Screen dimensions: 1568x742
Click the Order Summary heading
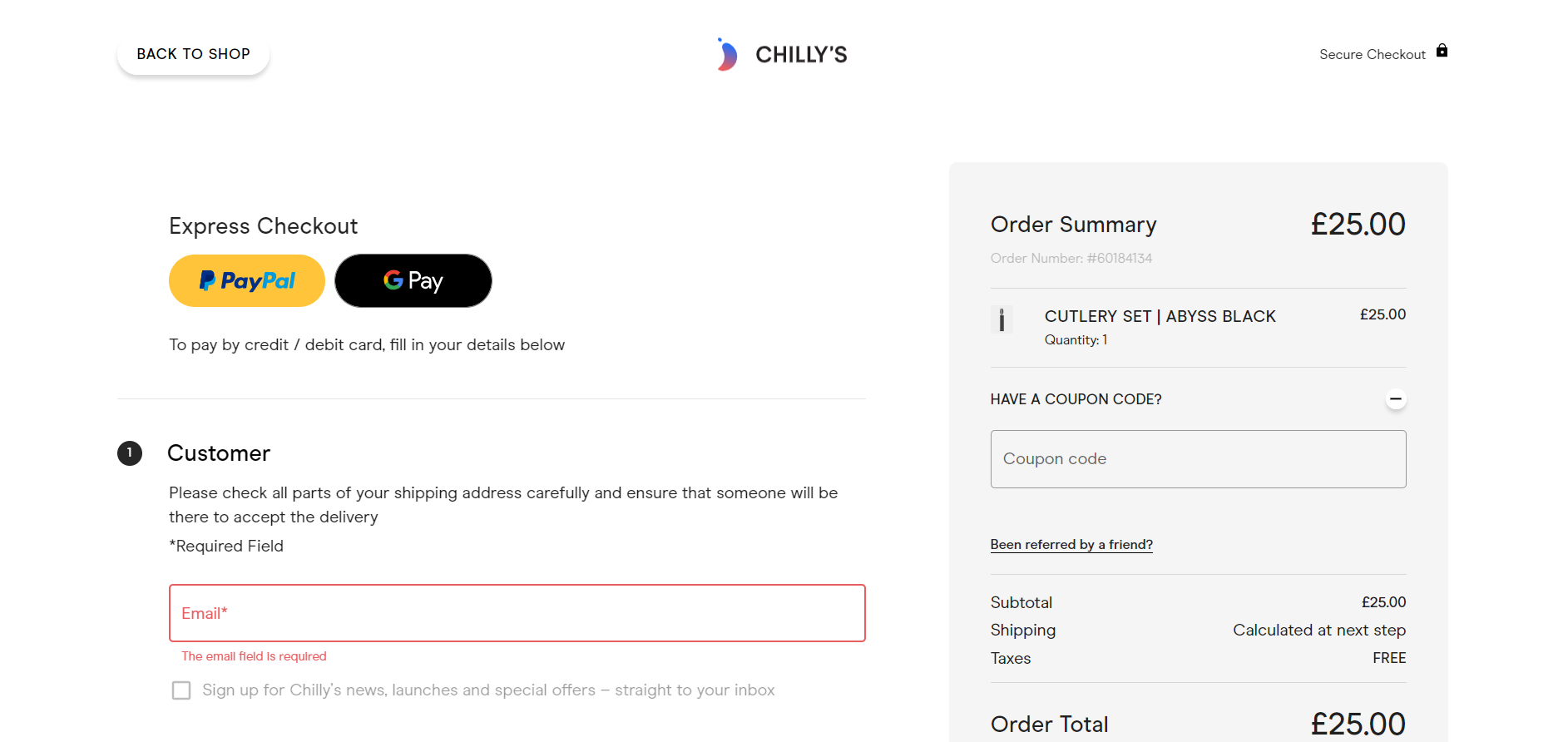click(x=1073, y=225)
